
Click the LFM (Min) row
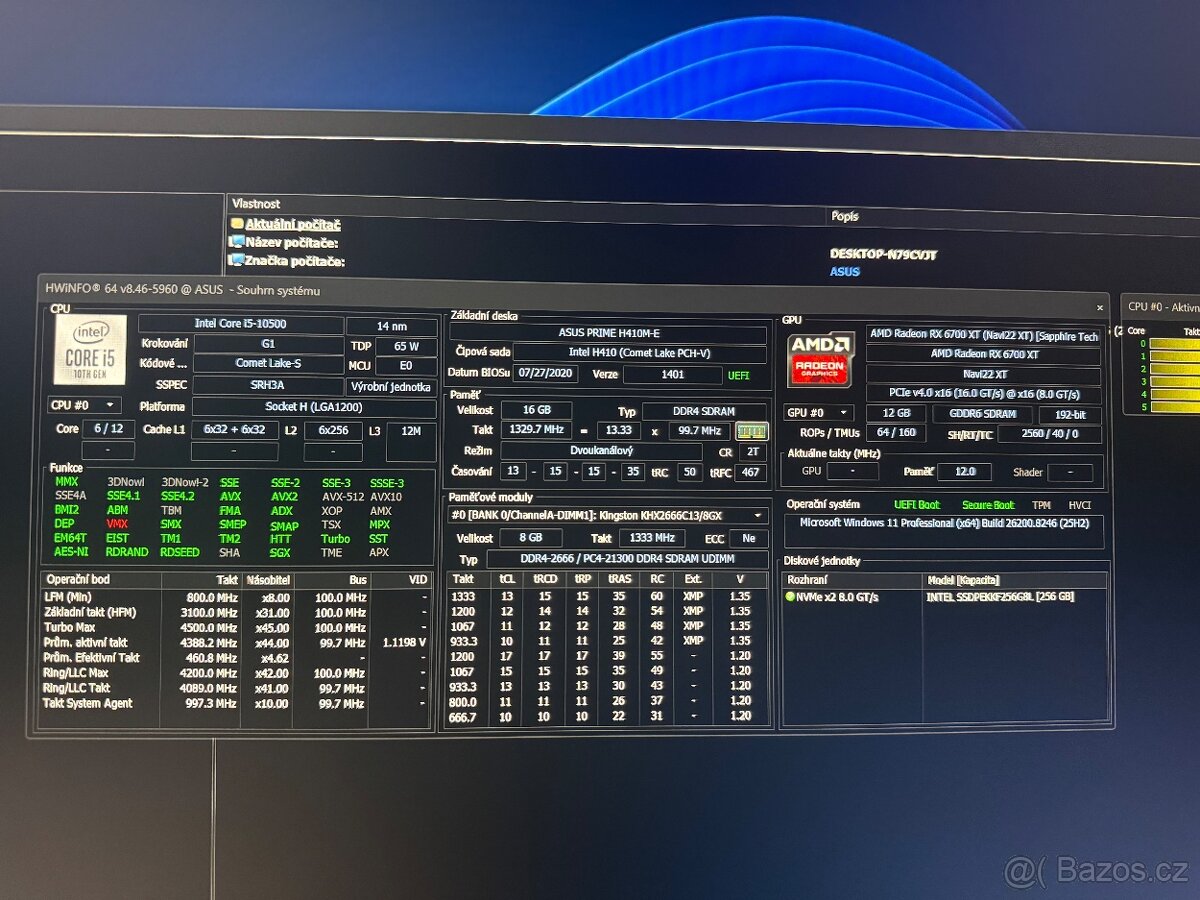point(236,597)
